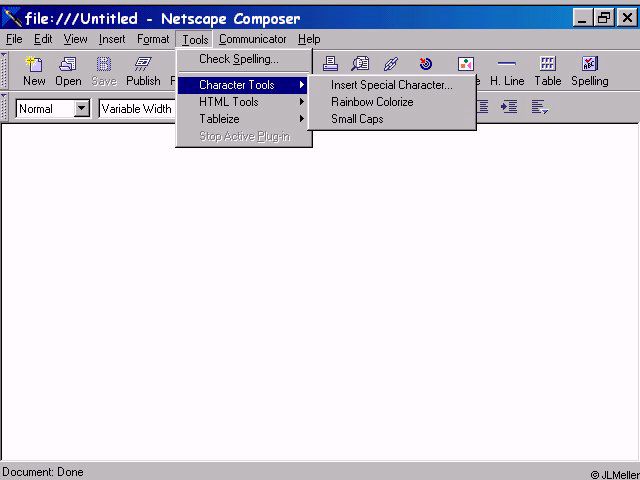Viewport: 640px width, 480px height.
Task: Open the Insert menu
Action: 112,39
